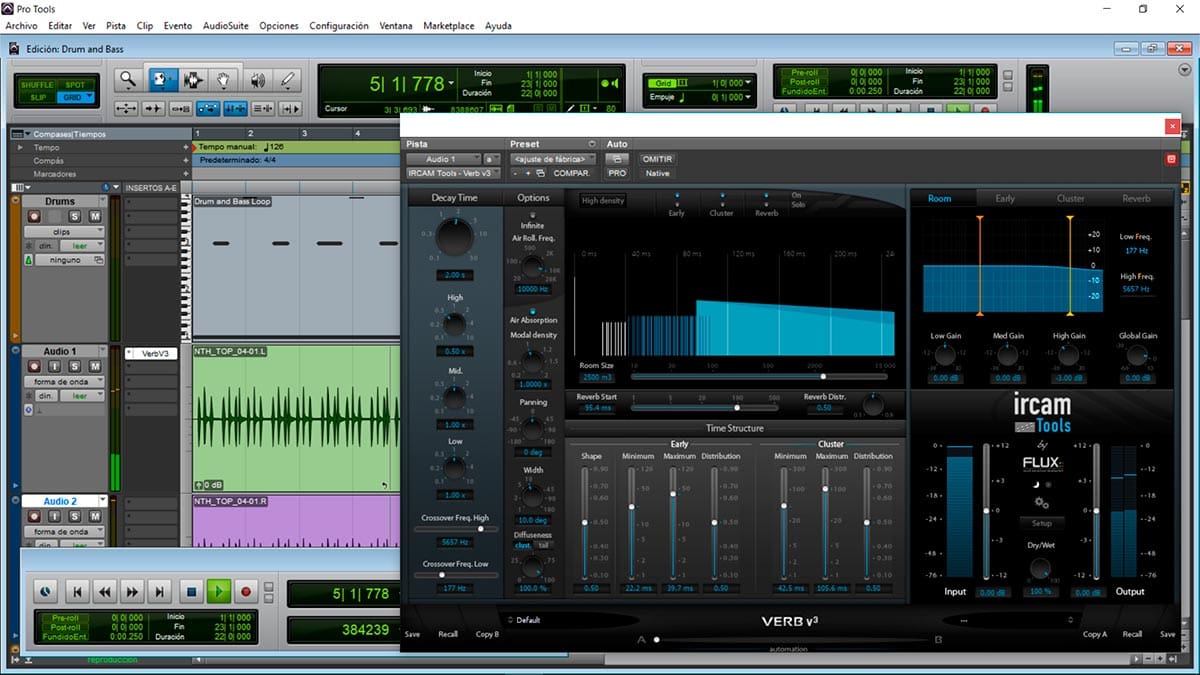Select the Grabber hand tool
1200x675 pixels.
pos(225,80)
